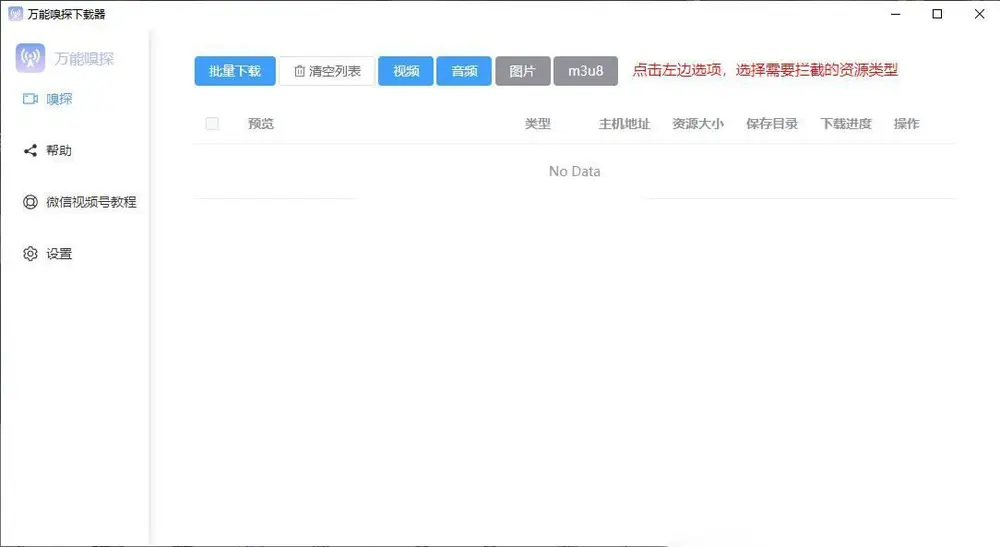Click the 微信视频号教程 lifebuoy icon
This screenshot has height=547, width=1000.
pos(30,202)
